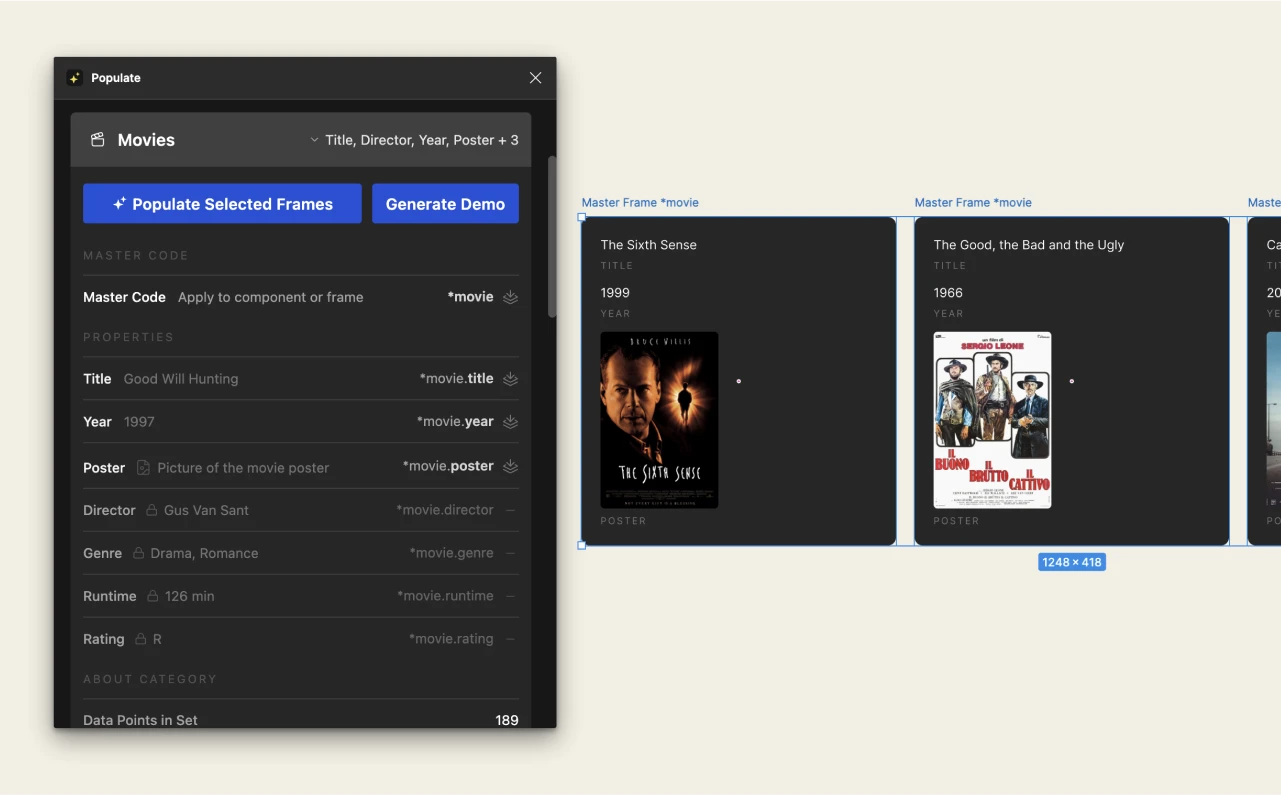The height and width of the screenshot is (795, 1281).
Task: Select first Master Frame *movie label
Action: tap(640, 202)
